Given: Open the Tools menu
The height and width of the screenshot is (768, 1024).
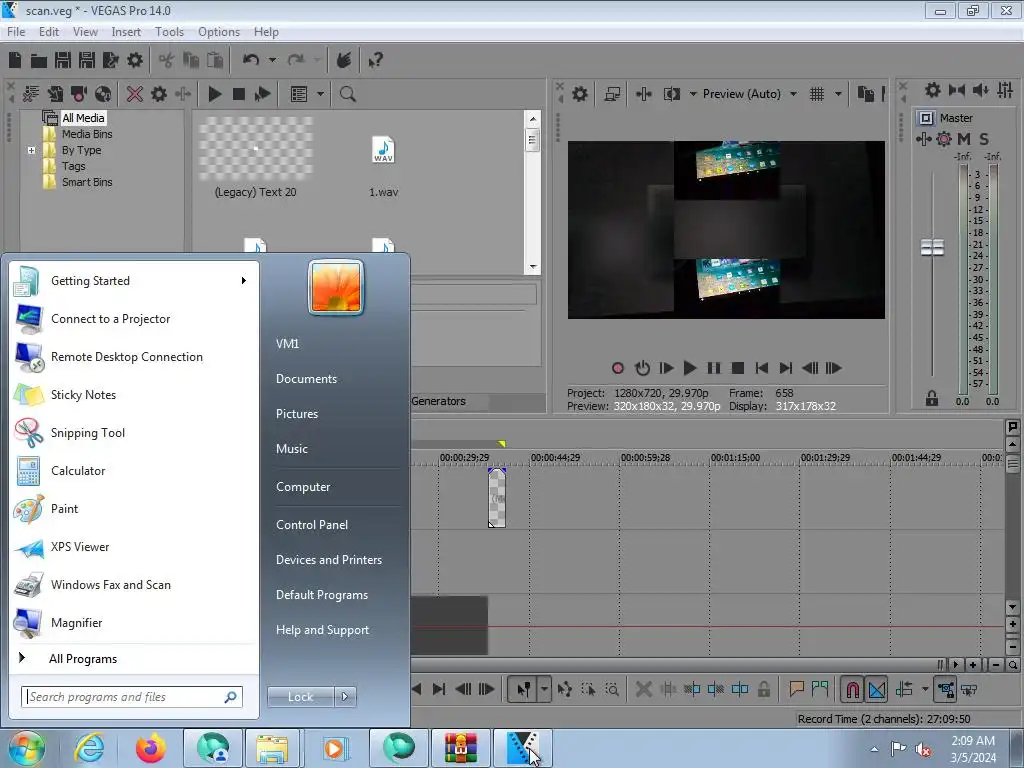Looking at the screenshot, I should (169, 32).
